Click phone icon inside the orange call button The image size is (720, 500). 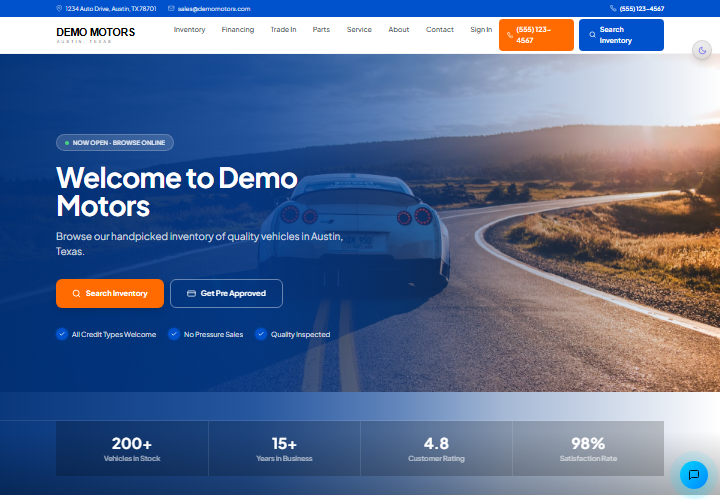(x=510, y=35)
